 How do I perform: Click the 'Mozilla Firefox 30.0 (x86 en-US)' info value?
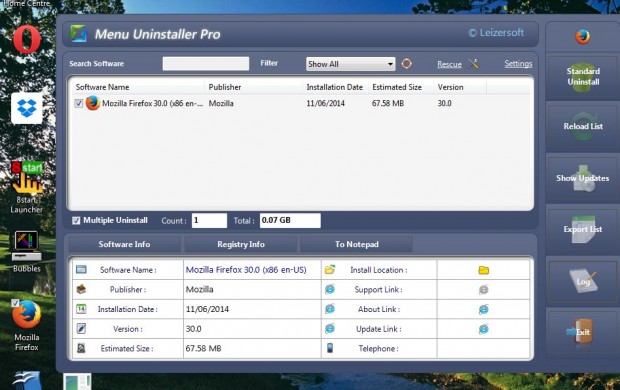pos(246,270)
